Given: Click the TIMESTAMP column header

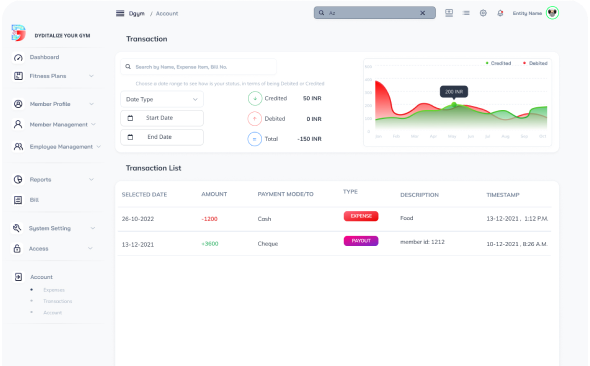Looking at the screenshot, I should pyautogui.click(x=503, y=195).
